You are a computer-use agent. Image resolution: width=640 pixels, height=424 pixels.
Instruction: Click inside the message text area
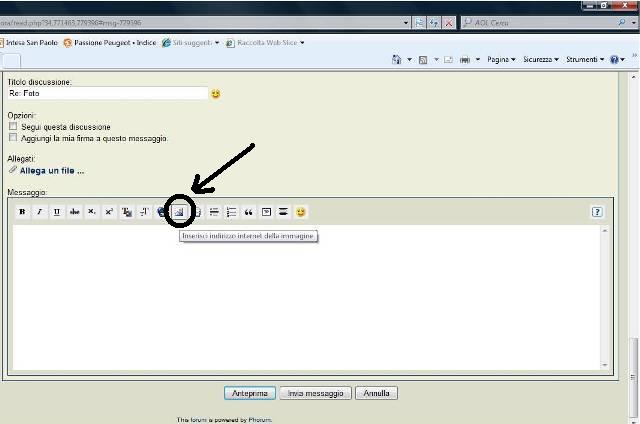pyautogui.click(x=306, y=297)
